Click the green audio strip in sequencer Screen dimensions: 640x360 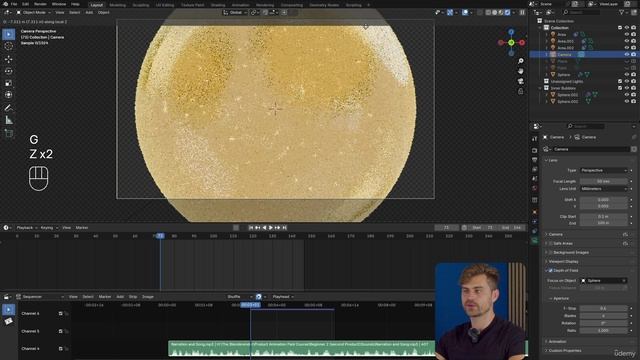point(302,348)
